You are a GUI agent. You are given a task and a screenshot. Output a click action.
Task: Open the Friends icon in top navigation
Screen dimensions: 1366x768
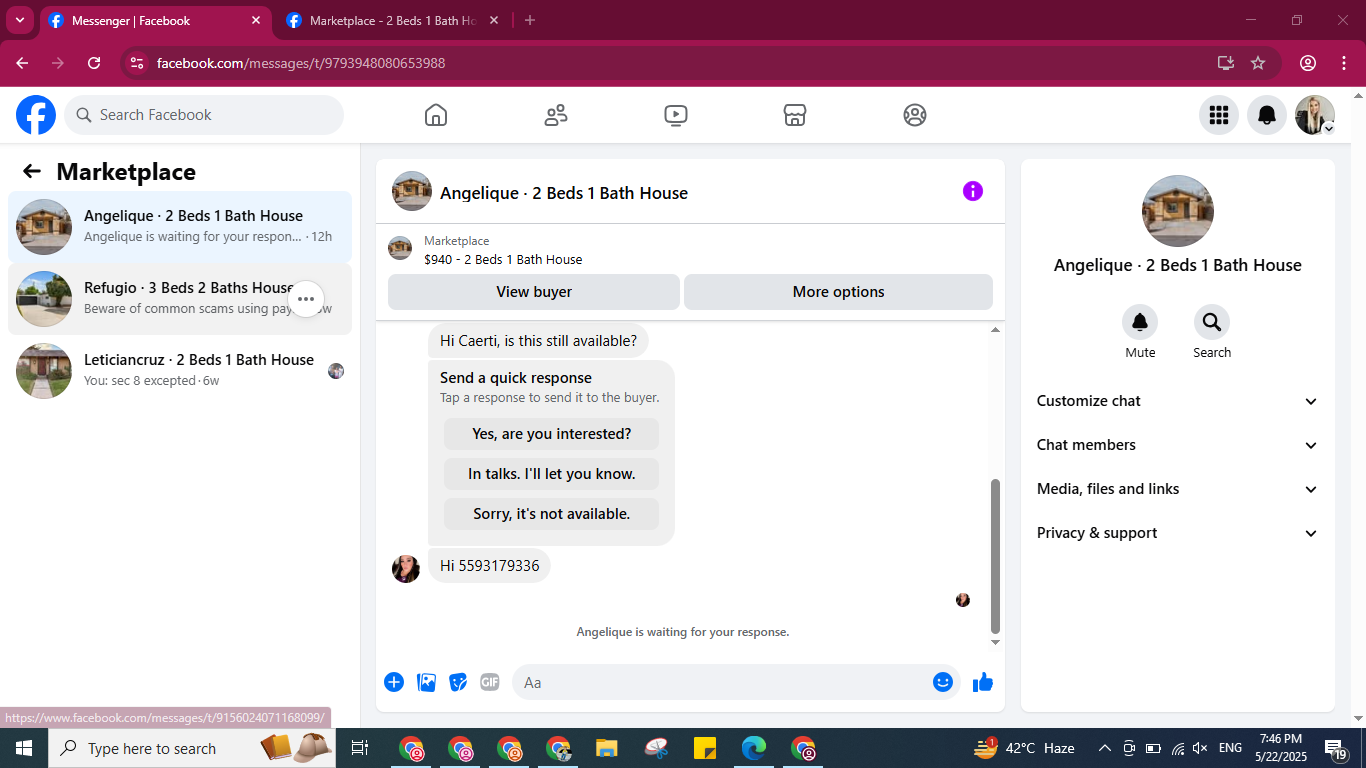556,115
